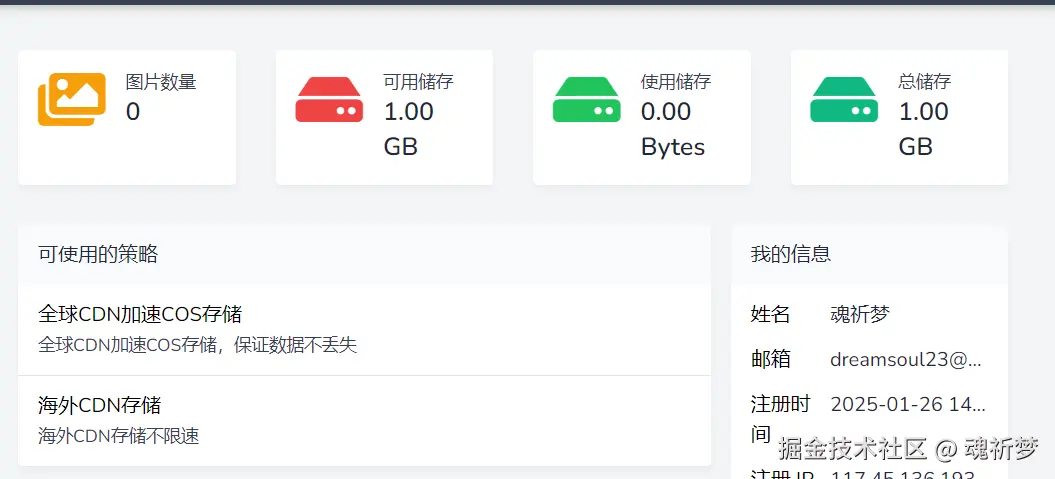Click the 邮箱 field label

point(770,359)
